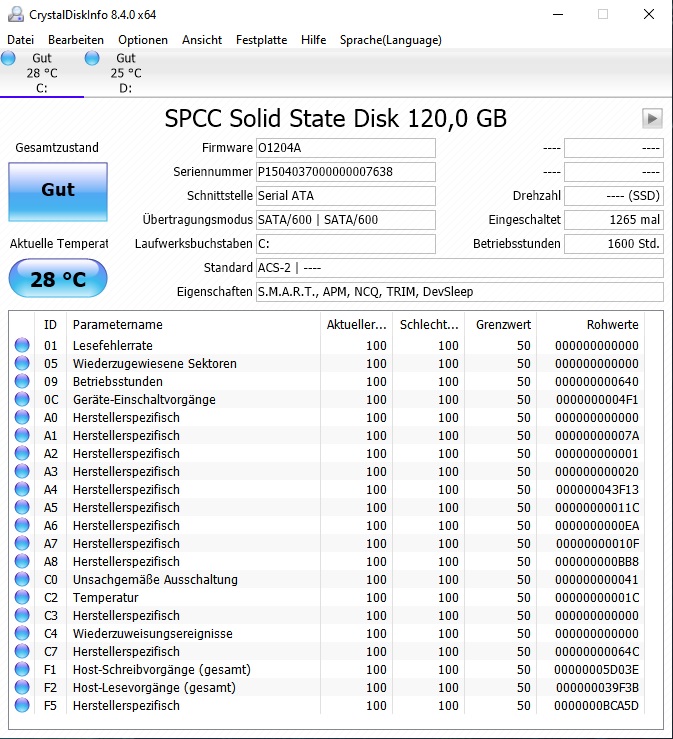The height and width of the screenshot is (739, 673).
Task: Click the Gut health status button
Action: pos(58,192)
